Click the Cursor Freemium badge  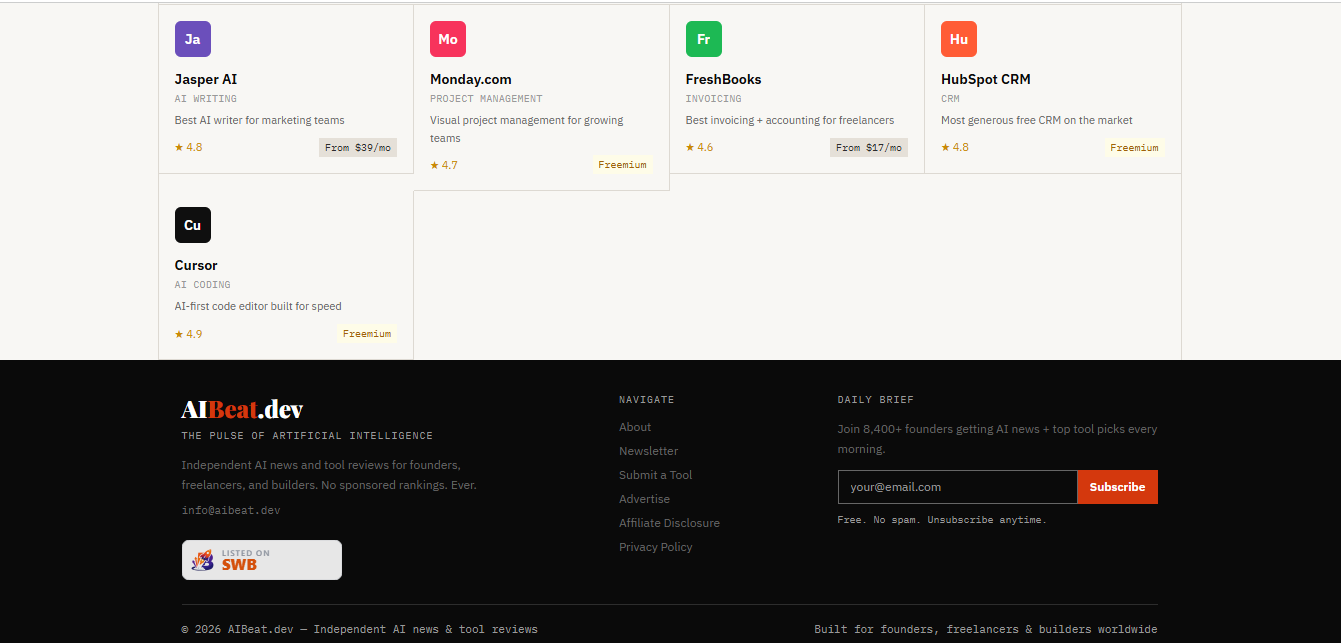click(x=367, y=334)
